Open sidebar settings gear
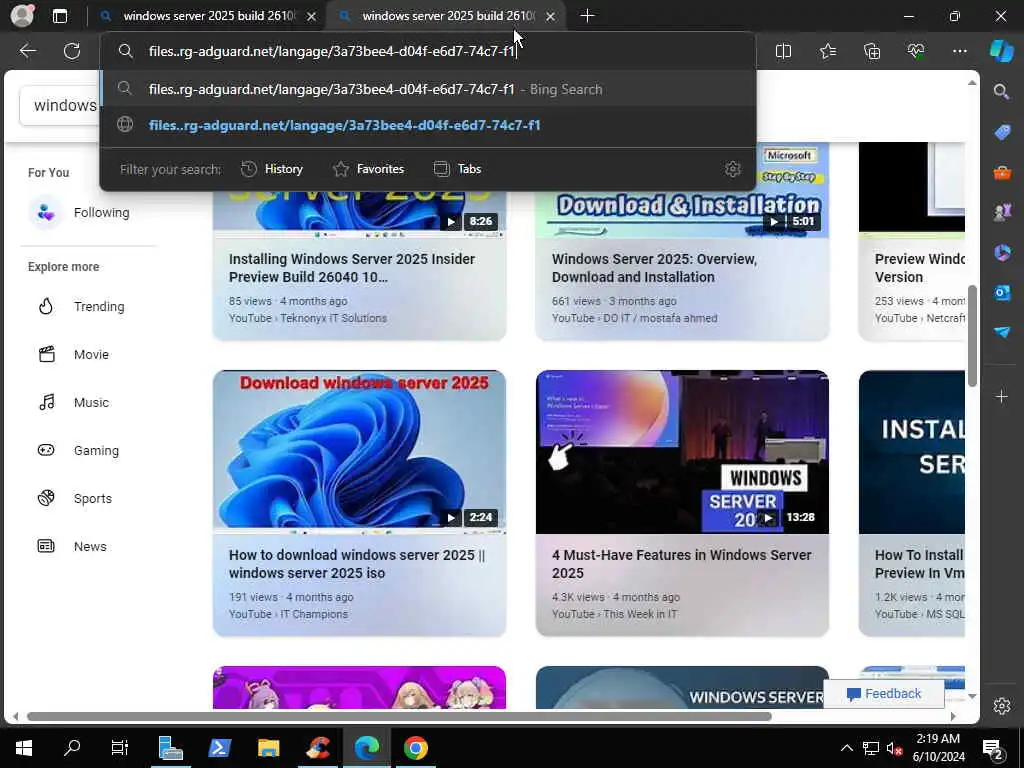The image size is (1024, 768). click(1002, 706)
